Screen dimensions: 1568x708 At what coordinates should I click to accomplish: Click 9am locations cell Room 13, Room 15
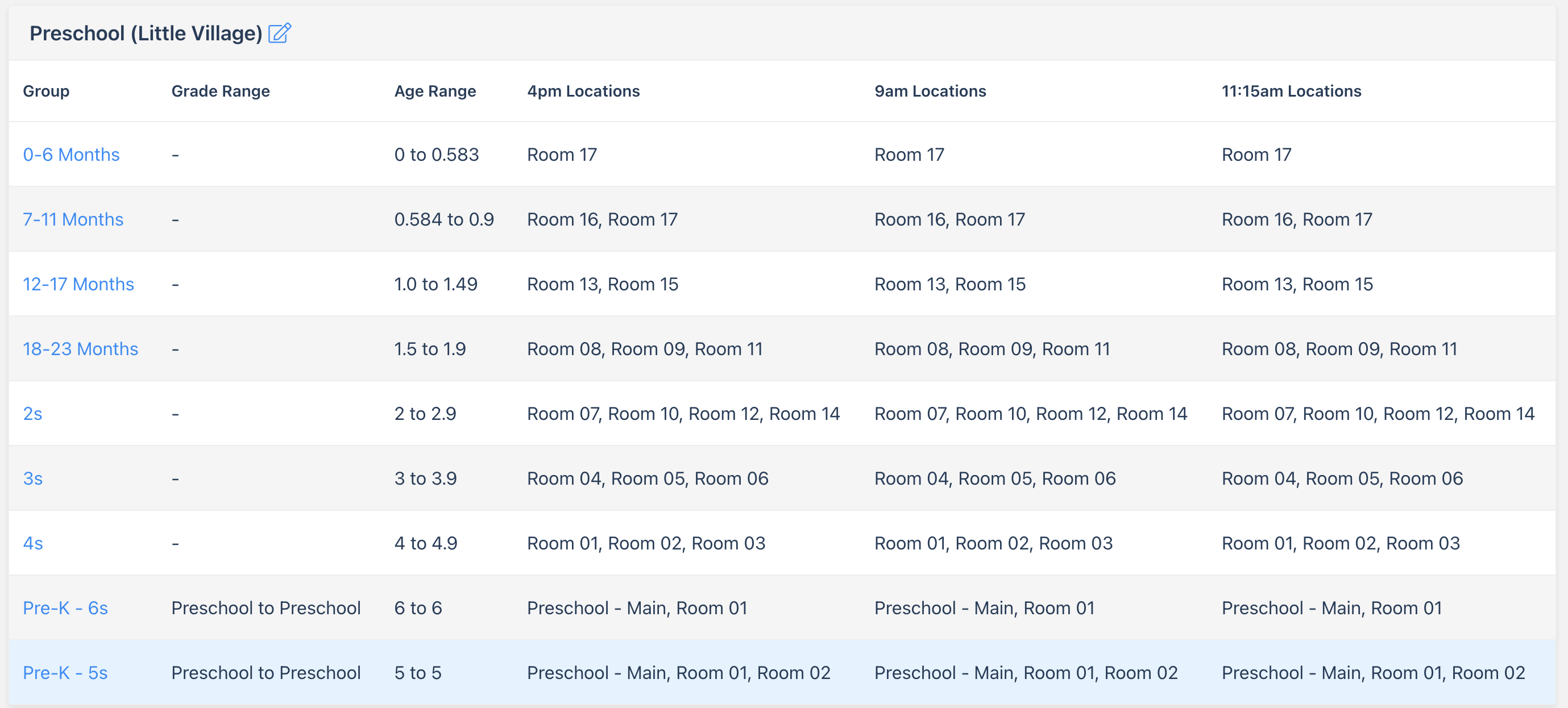click(949, 284)
